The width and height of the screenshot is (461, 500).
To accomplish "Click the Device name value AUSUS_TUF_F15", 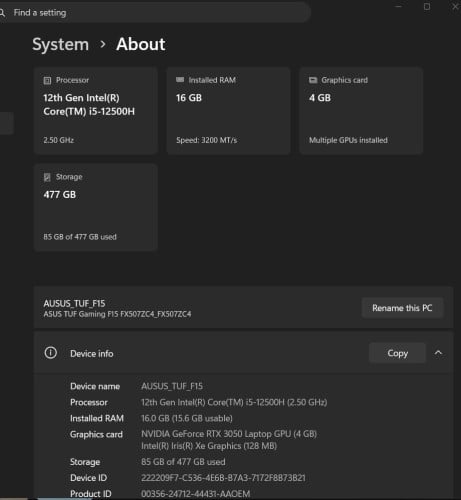I will 172,386.
